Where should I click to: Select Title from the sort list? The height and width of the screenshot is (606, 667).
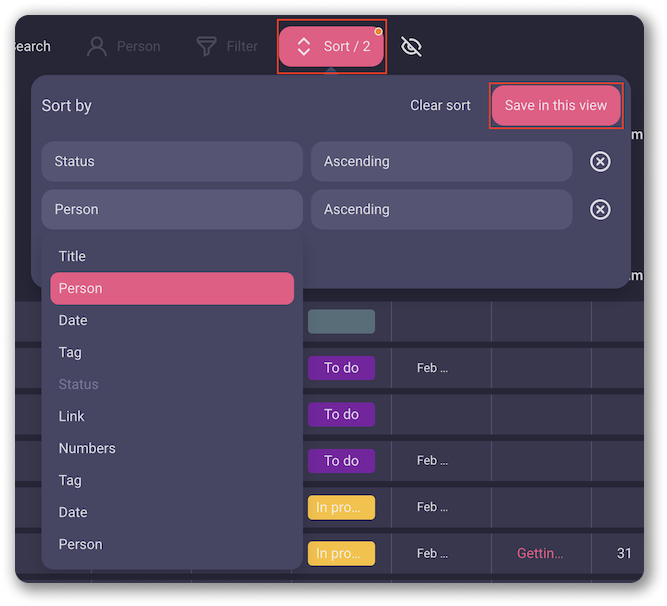[x=72, y=256]
